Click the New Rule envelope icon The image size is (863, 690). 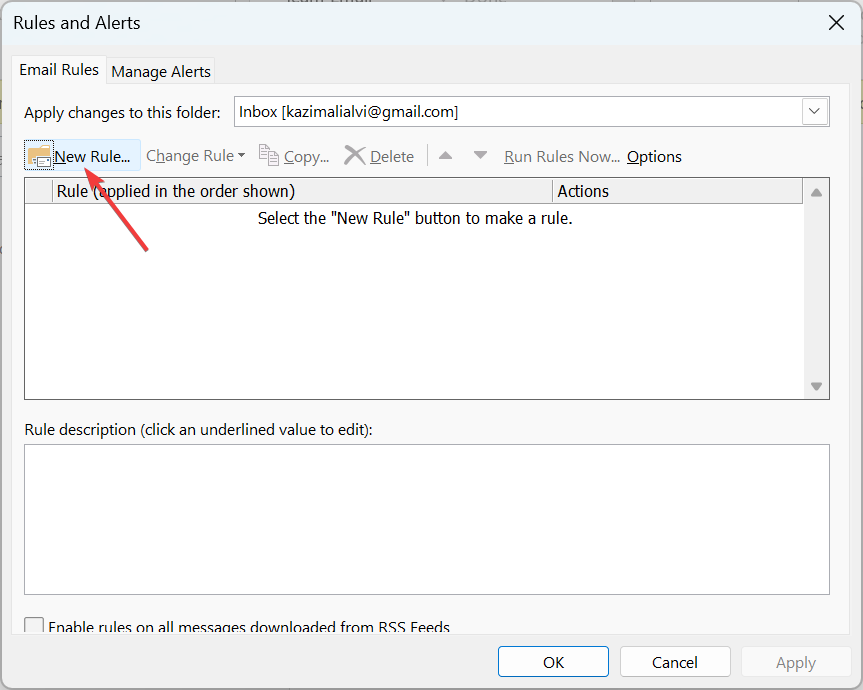click(x=39, y=156)
